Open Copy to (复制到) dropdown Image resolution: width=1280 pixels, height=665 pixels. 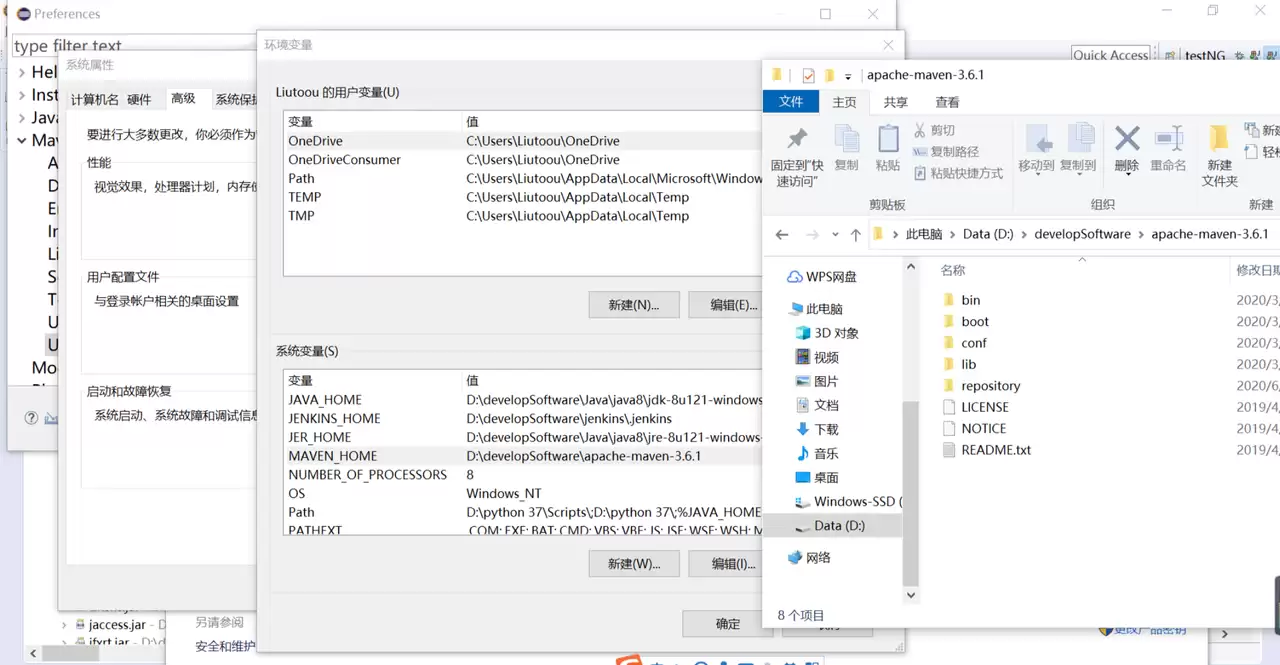1078,173
